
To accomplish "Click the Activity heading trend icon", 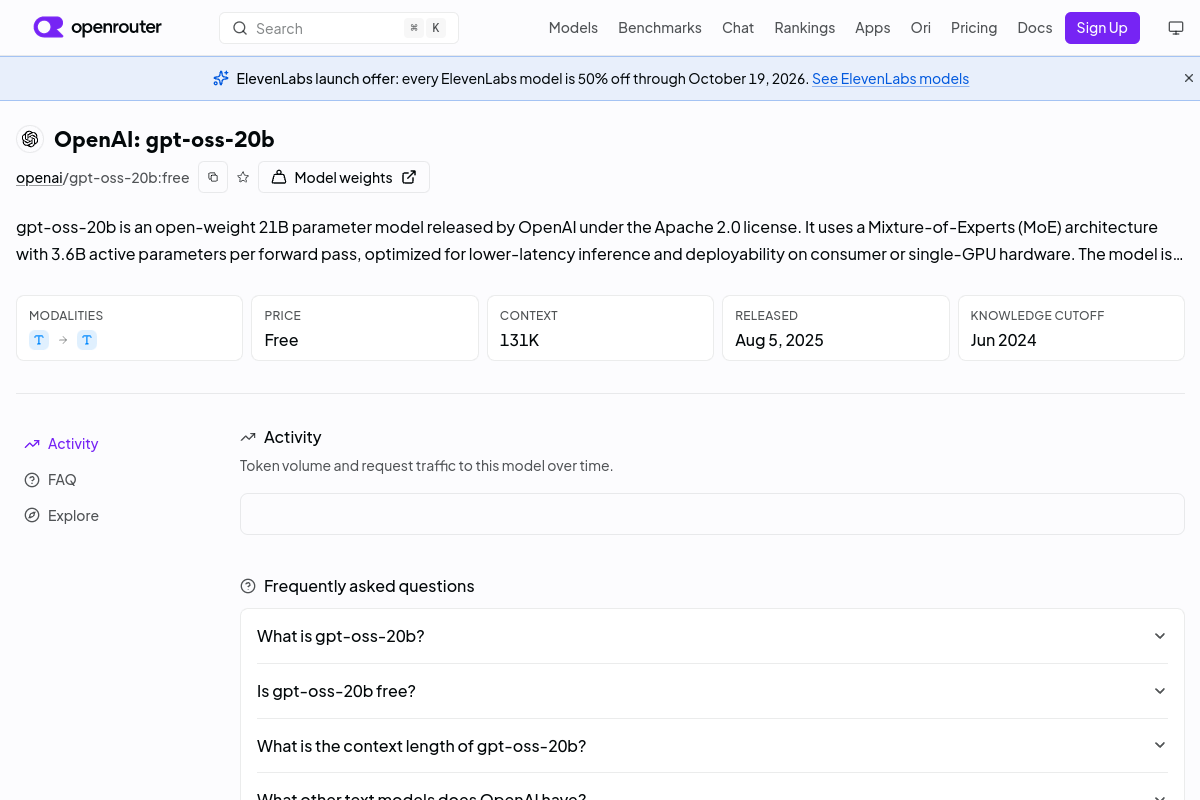I will pos(248,437).
